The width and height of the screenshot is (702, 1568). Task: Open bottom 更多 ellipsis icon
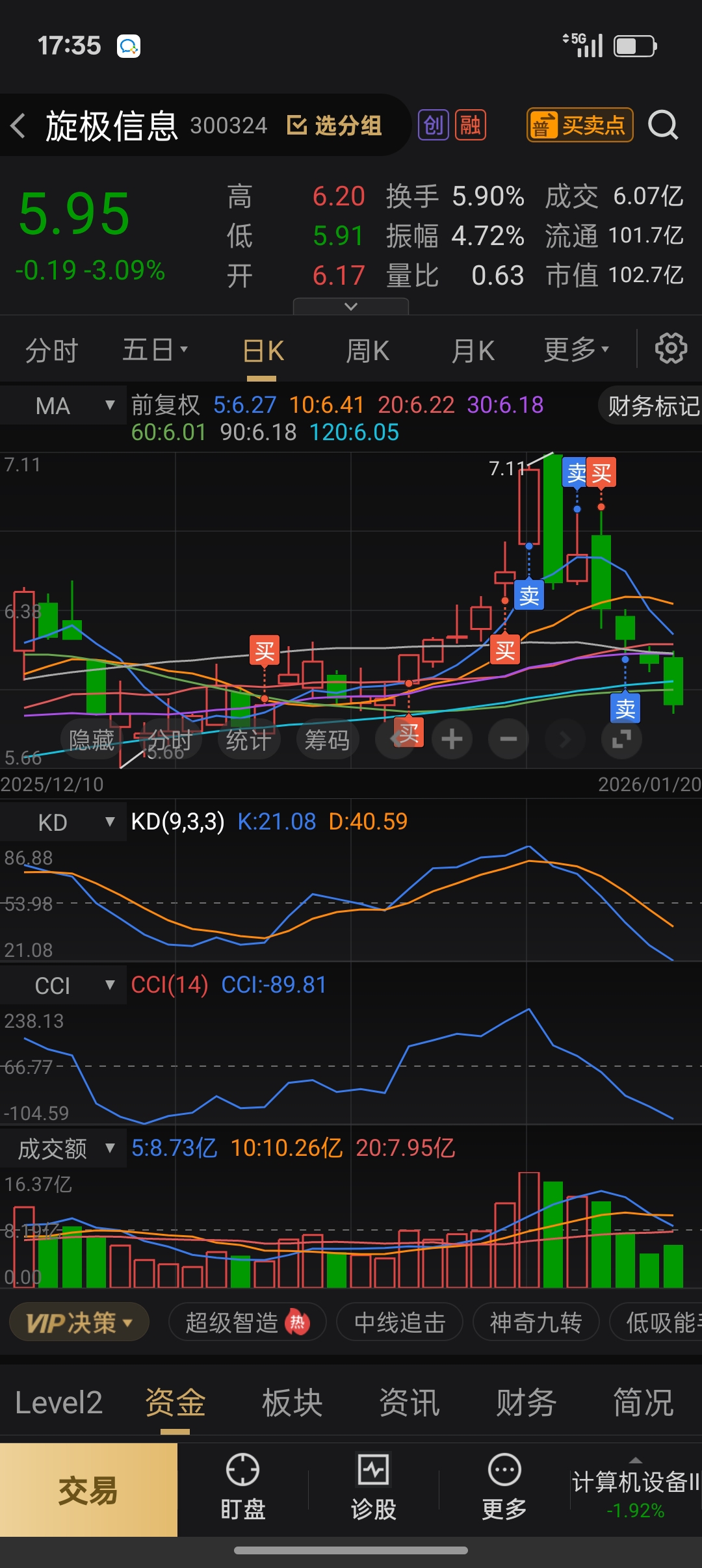pyautogui.click(x=504, y=1487)
